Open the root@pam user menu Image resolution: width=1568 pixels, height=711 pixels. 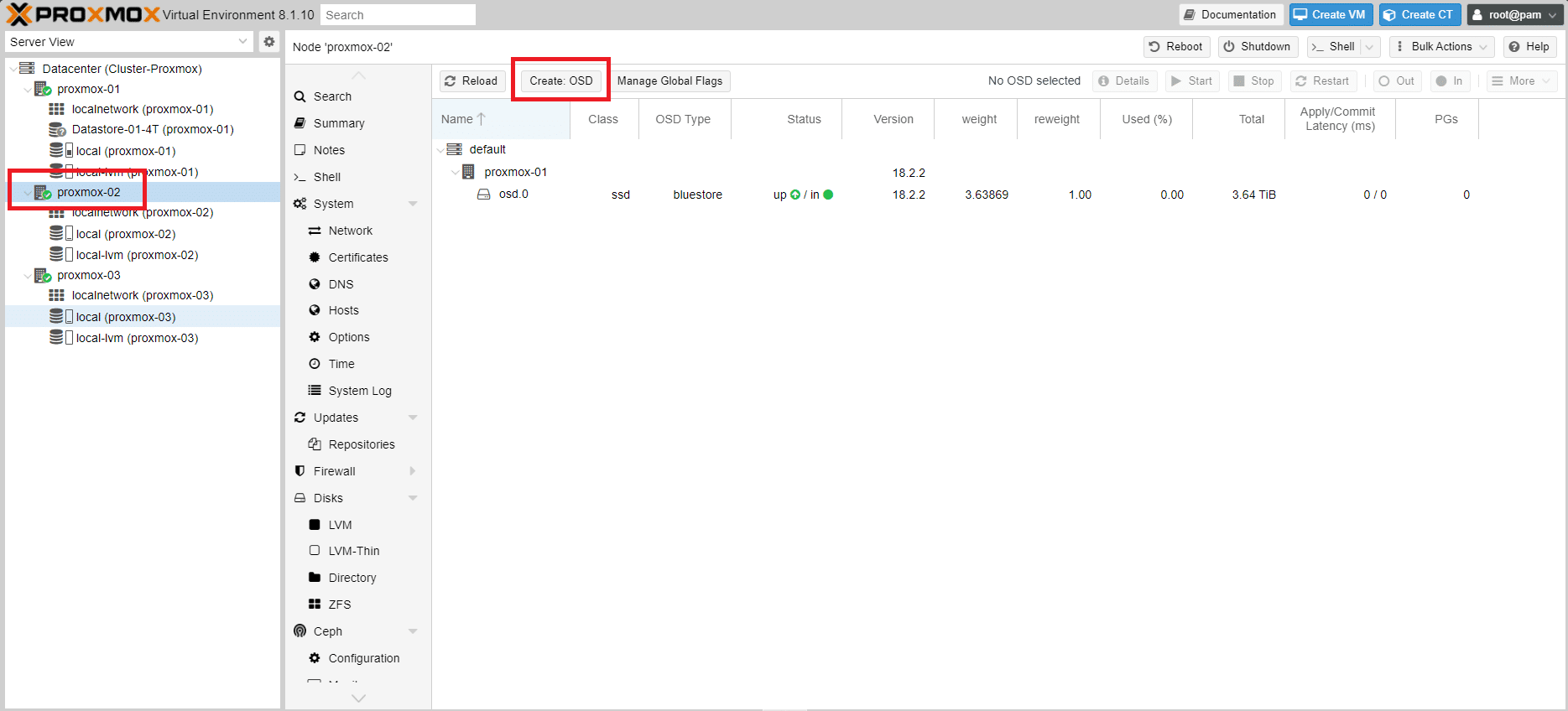pos(1514,15)
